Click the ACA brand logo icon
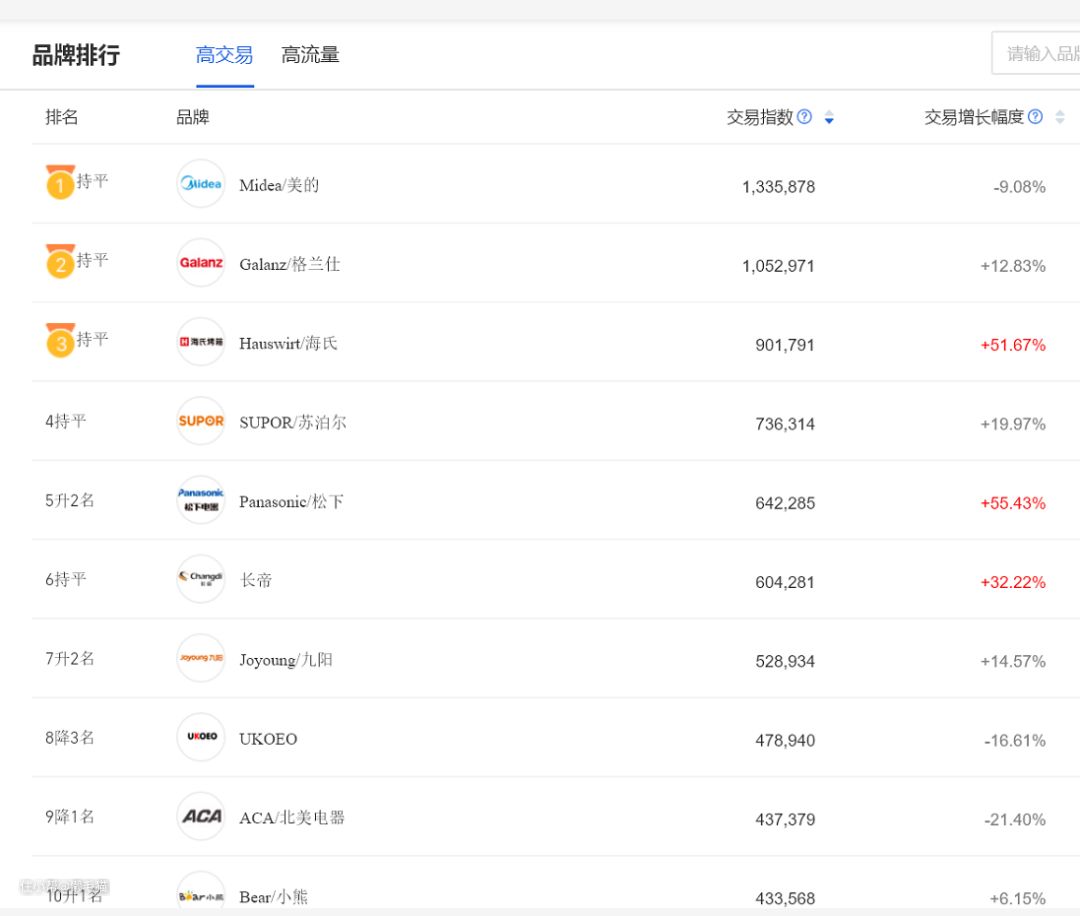The image size is (1080, 916). (x=201, y=816)
